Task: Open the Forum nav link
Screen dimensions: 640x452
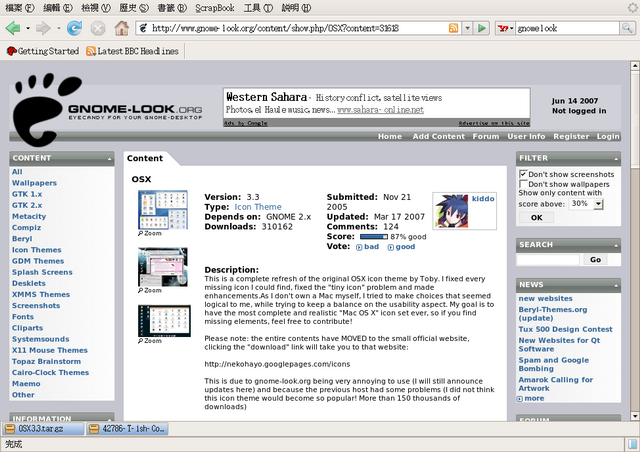Action: [486, 136]
